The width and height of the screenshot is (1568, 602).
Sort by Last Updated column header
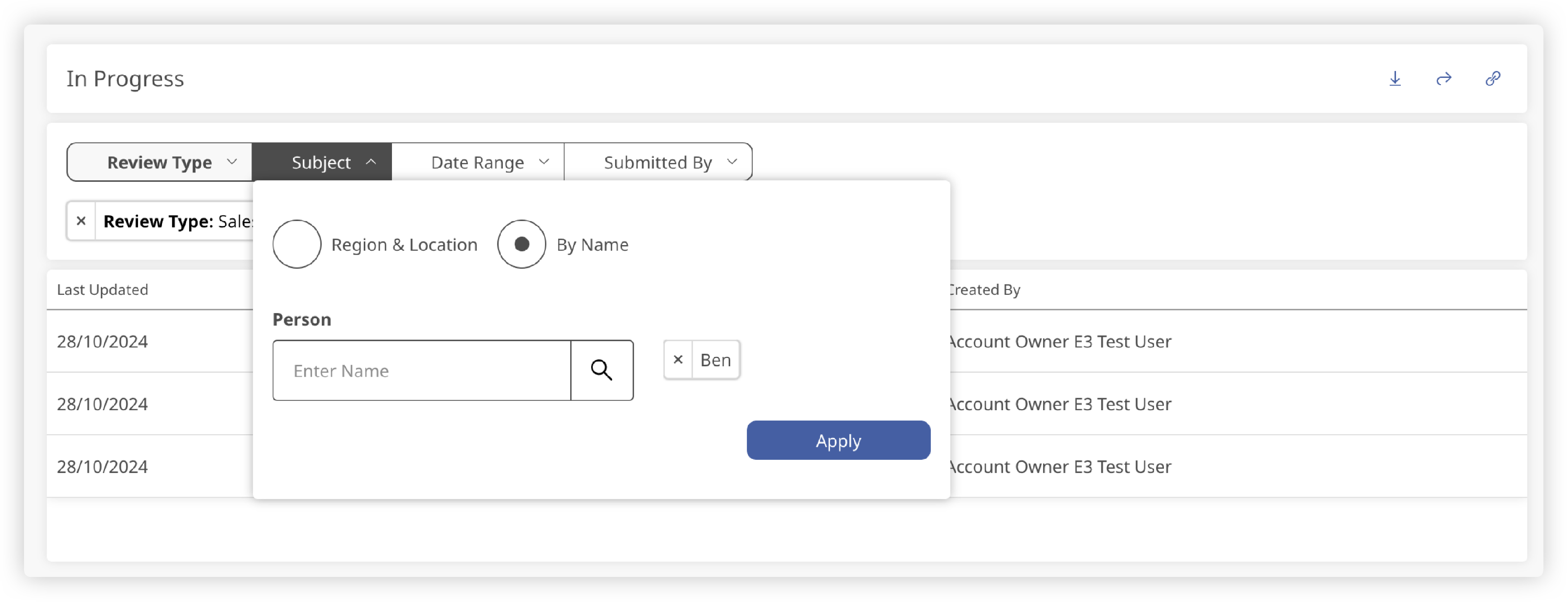coord(102,290)
